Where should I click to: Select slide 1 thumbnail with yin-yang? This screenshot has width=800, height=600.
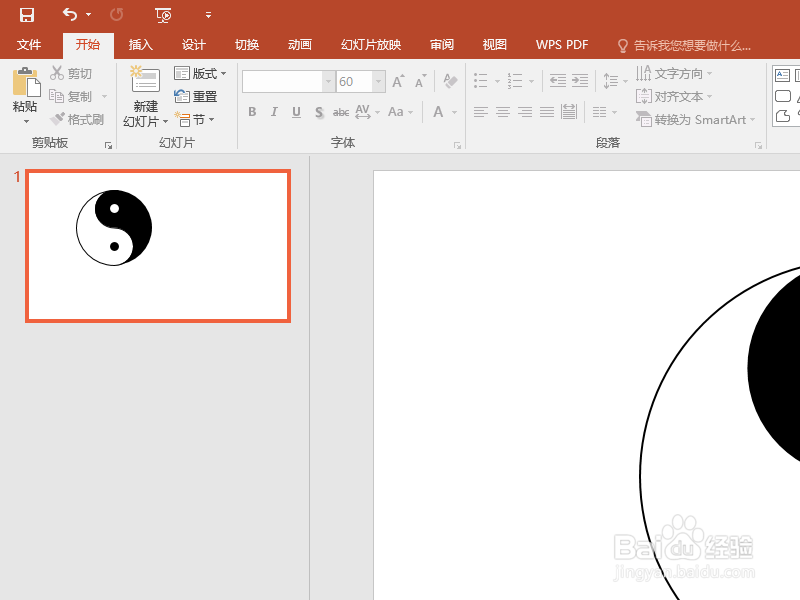pyautogui.click(x=158, y=246)
